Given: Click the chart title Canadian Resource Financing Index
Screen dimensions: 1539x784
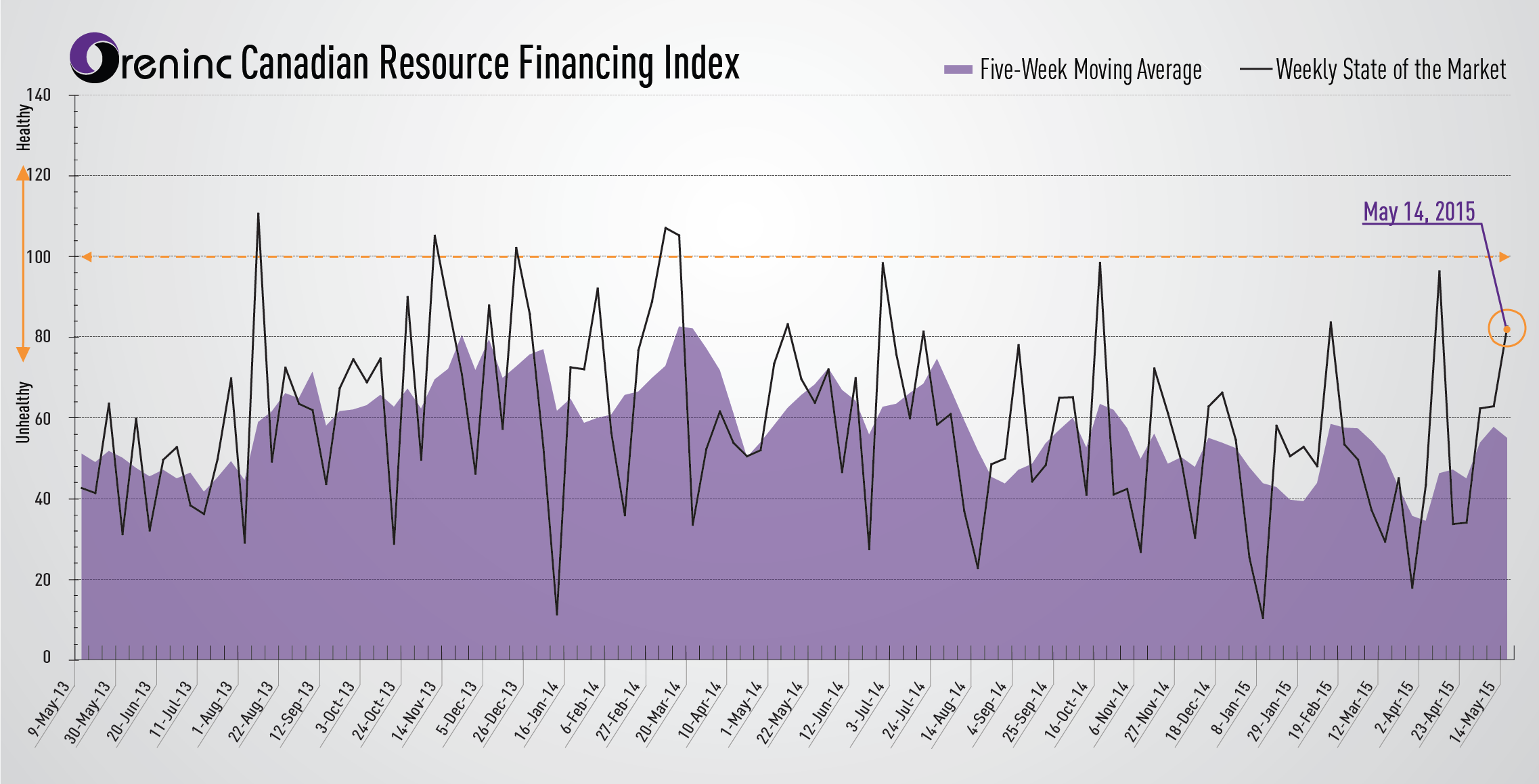Looking at the screenshot, I should [x=490, y=63].
